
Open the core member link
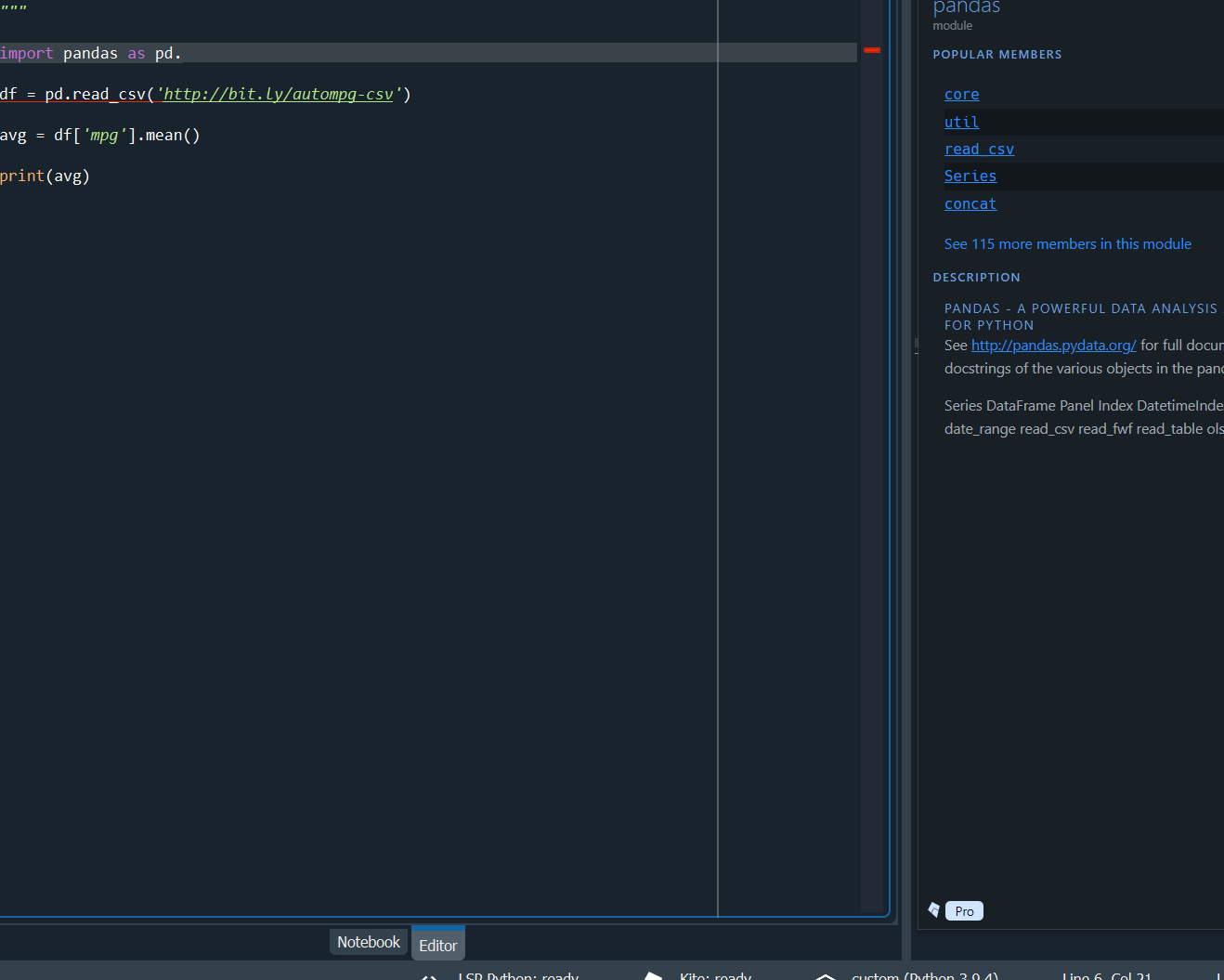click(x=961, y=94)
